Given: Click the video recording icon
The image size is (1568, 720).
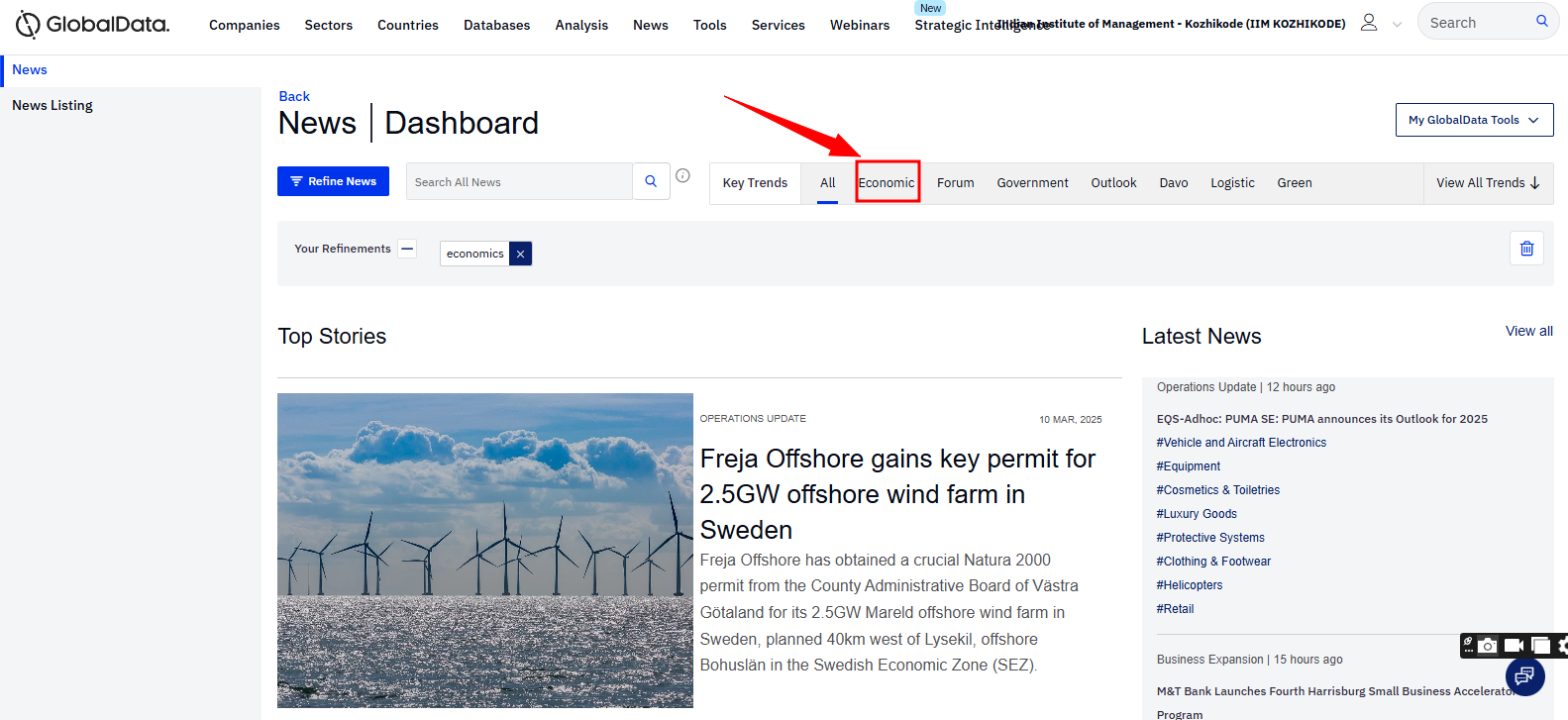Looking at the screenshot, I should point(1514,646).
